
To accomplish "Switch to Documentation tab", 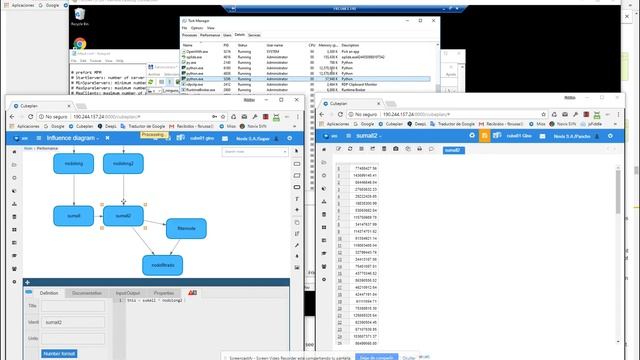I will tap(87, 293).
